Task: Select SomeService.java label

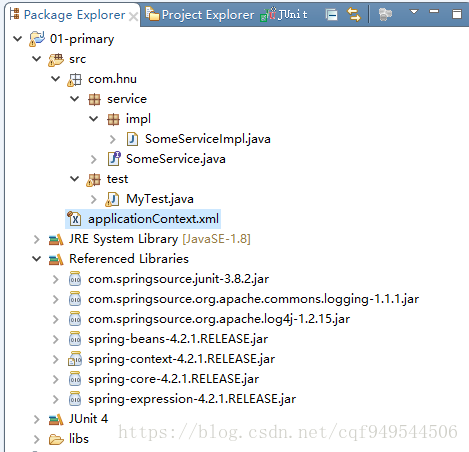Action: [x=176, y=159]
